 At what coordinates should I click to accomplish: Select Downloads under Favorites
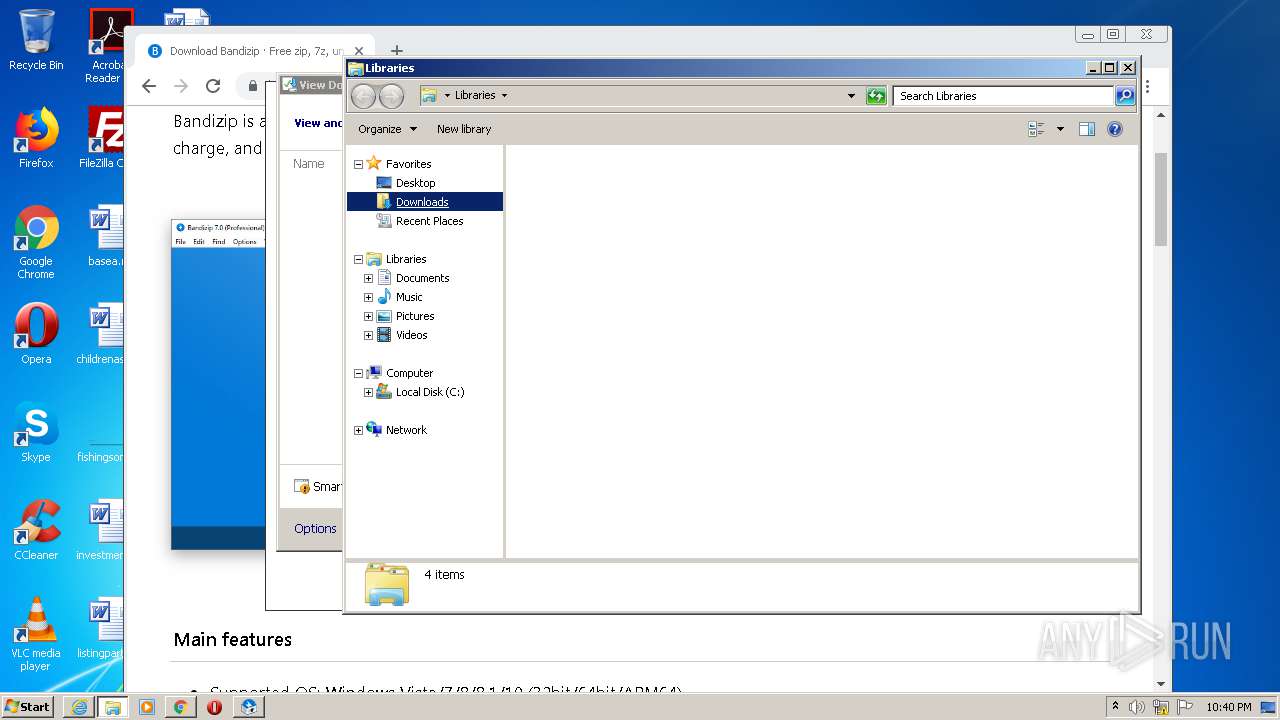[422, 202]
